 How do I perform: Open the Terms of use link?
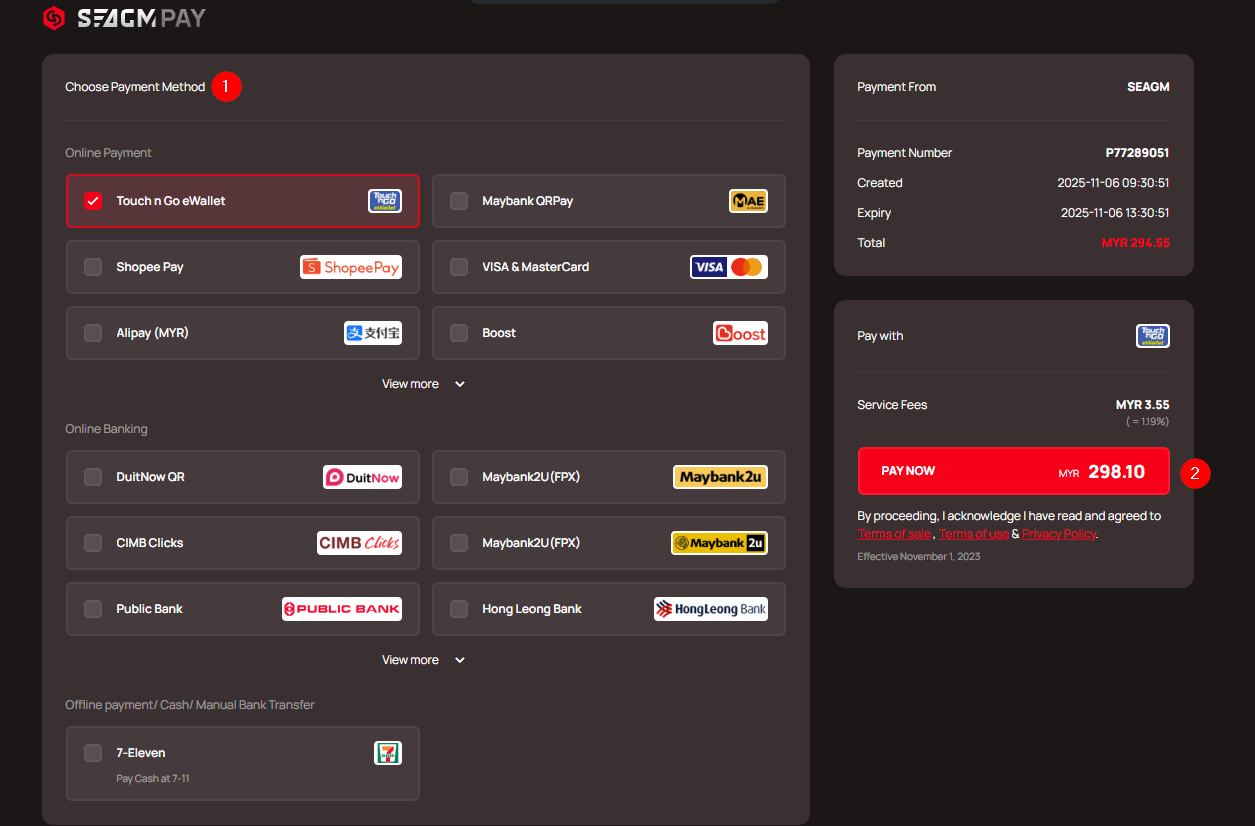click(x=974, y=534)
